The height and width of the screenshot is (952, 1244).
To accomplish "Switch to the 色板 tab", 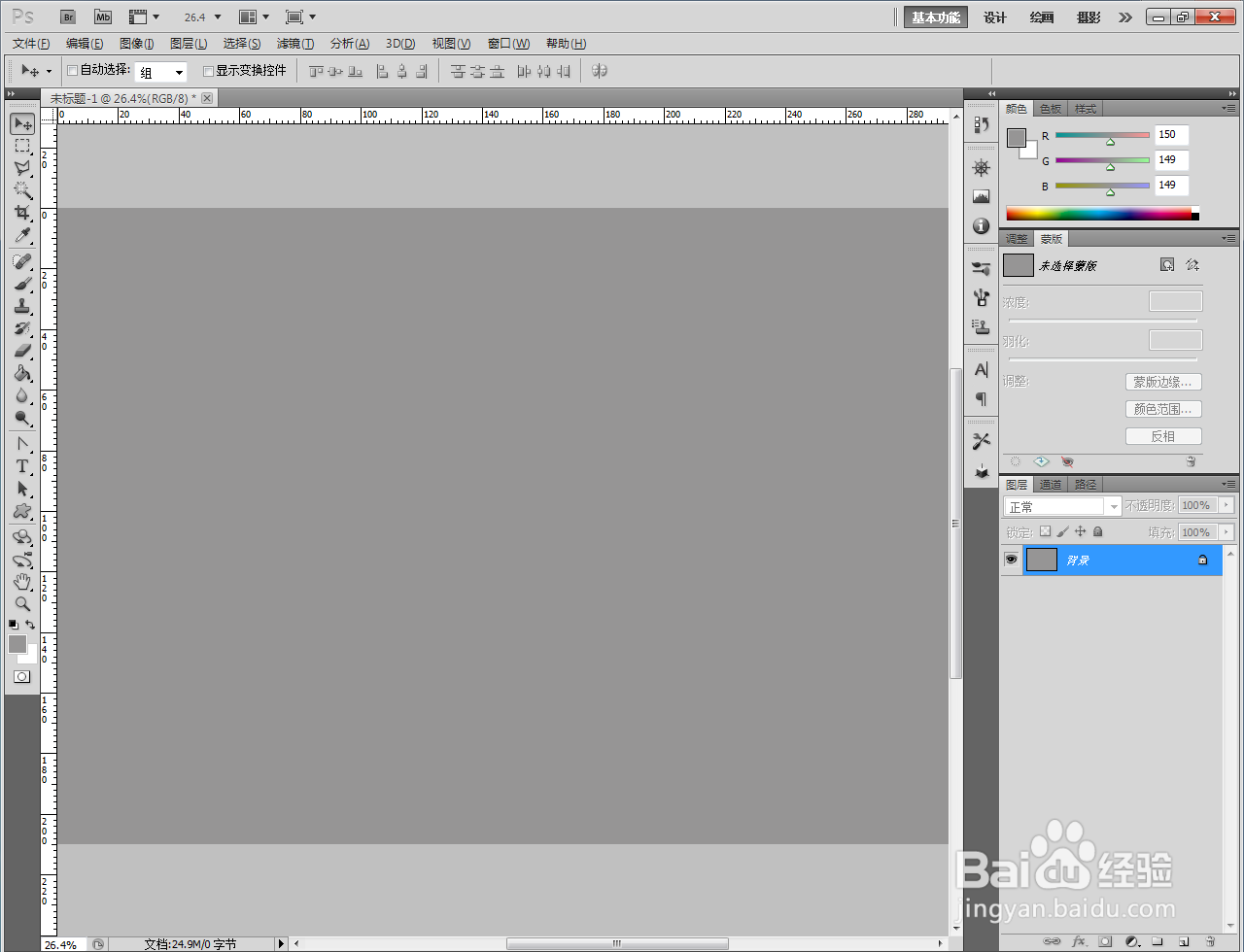I will point(1051,109).
